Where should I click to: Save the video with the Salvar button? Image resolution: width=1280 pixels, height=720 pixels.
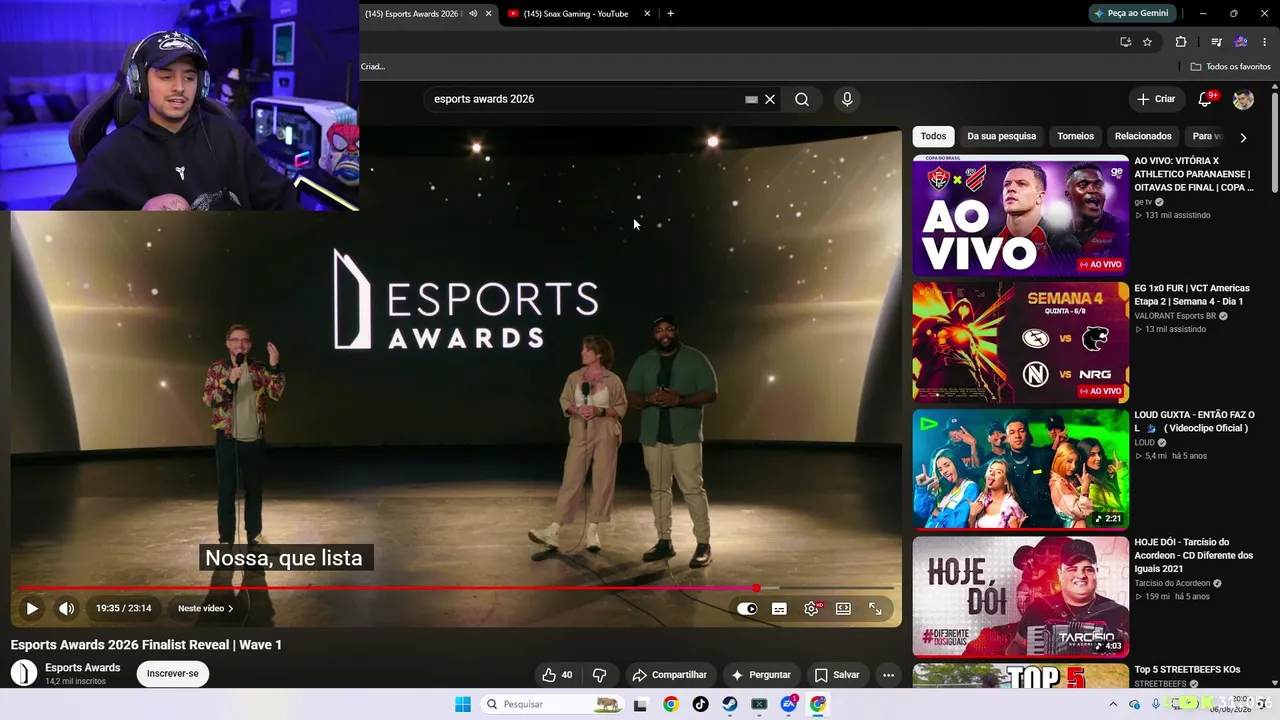click(837, 675)
